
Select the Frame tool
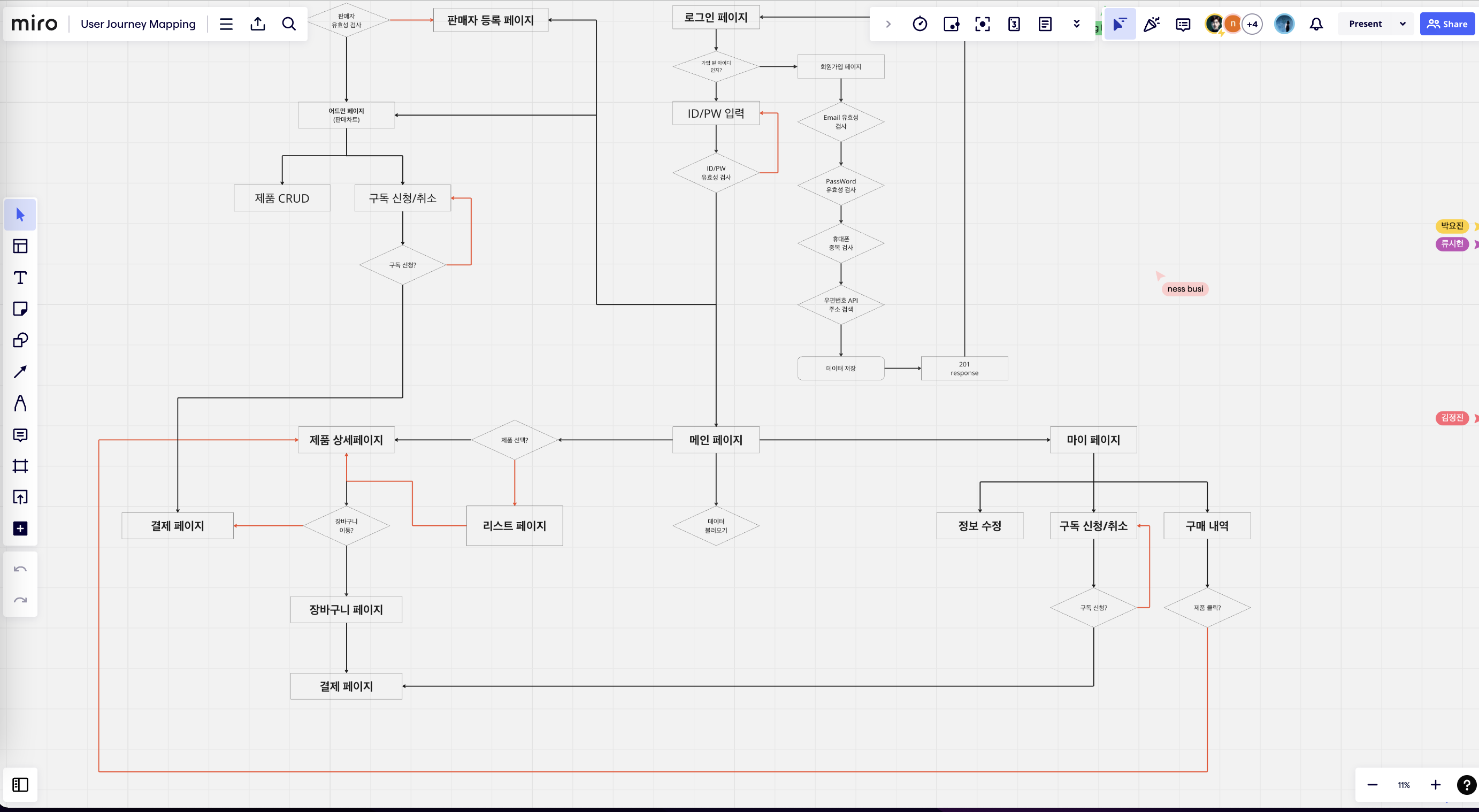coord(20,466)
